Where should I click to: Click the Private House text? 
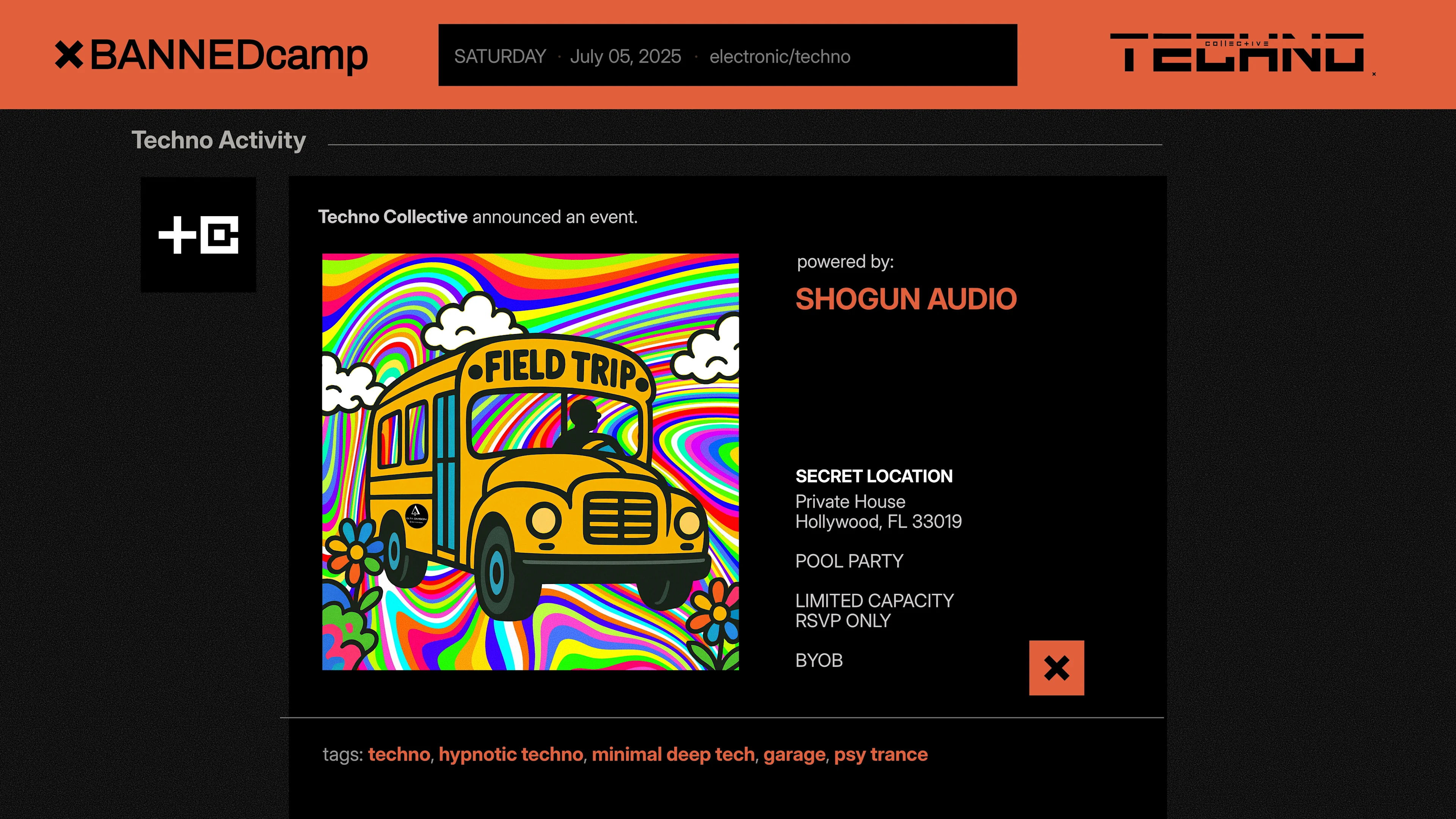click(850, 501)
